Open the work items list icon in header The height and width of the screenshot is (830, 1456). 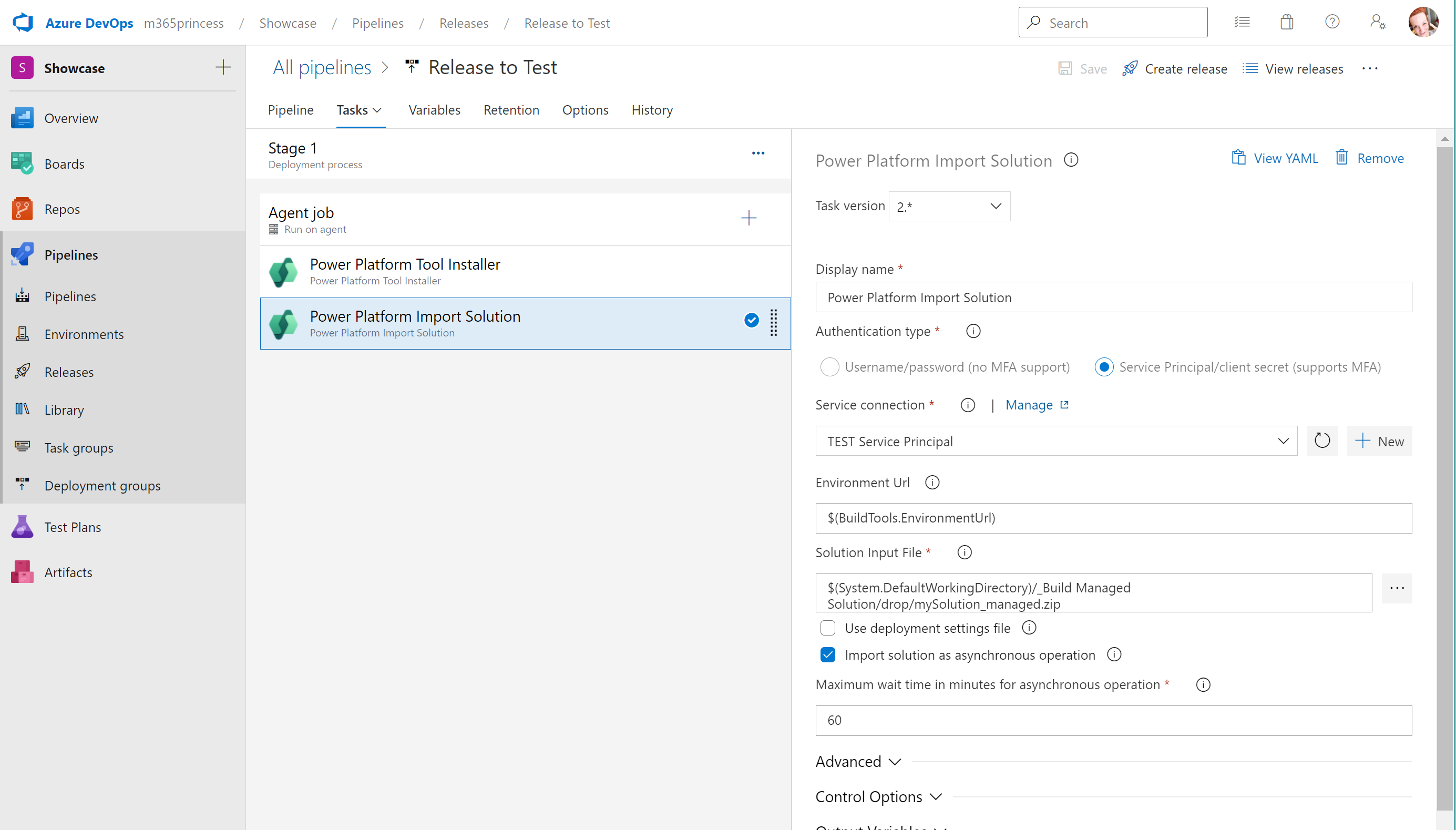click(x=1242, y=22)
